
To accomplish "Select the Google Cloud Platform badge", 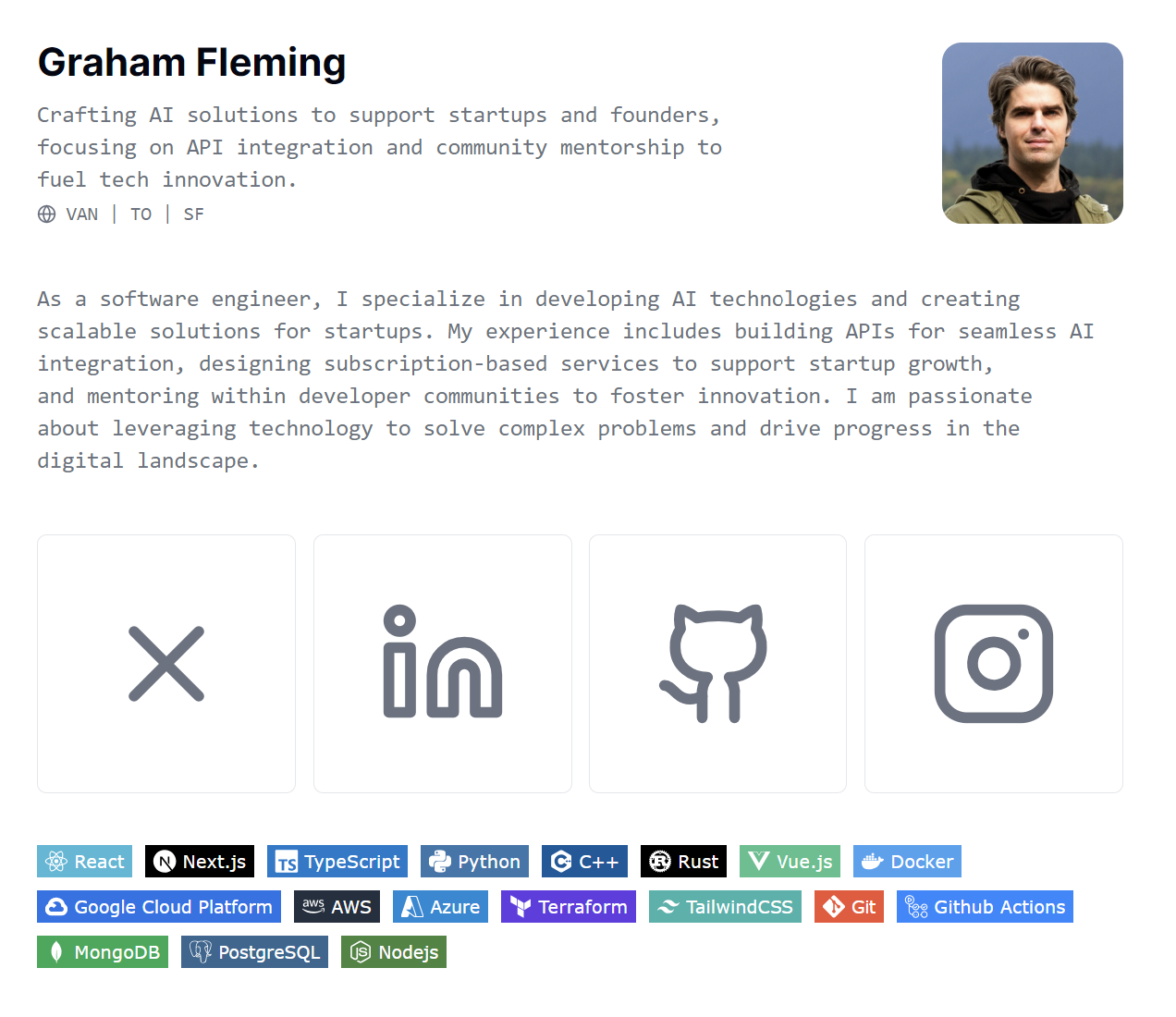I will pyautogui.click(x=159, y=907).
